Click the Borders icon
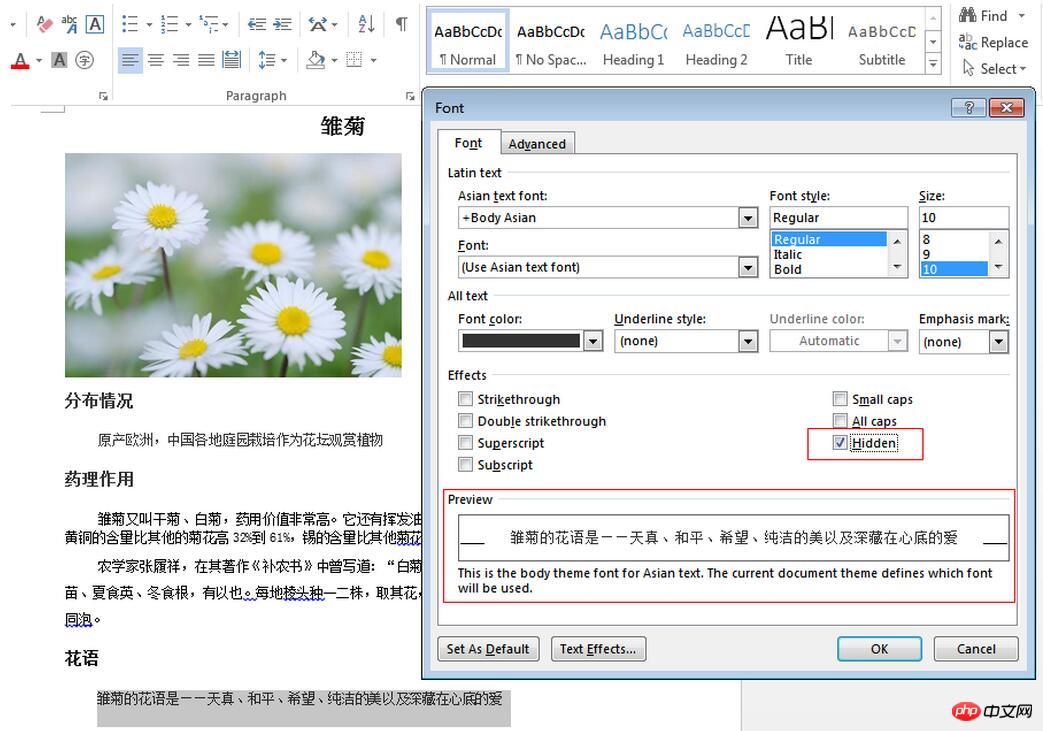This screenshot has width=1043, height=731. pos(355,61)
